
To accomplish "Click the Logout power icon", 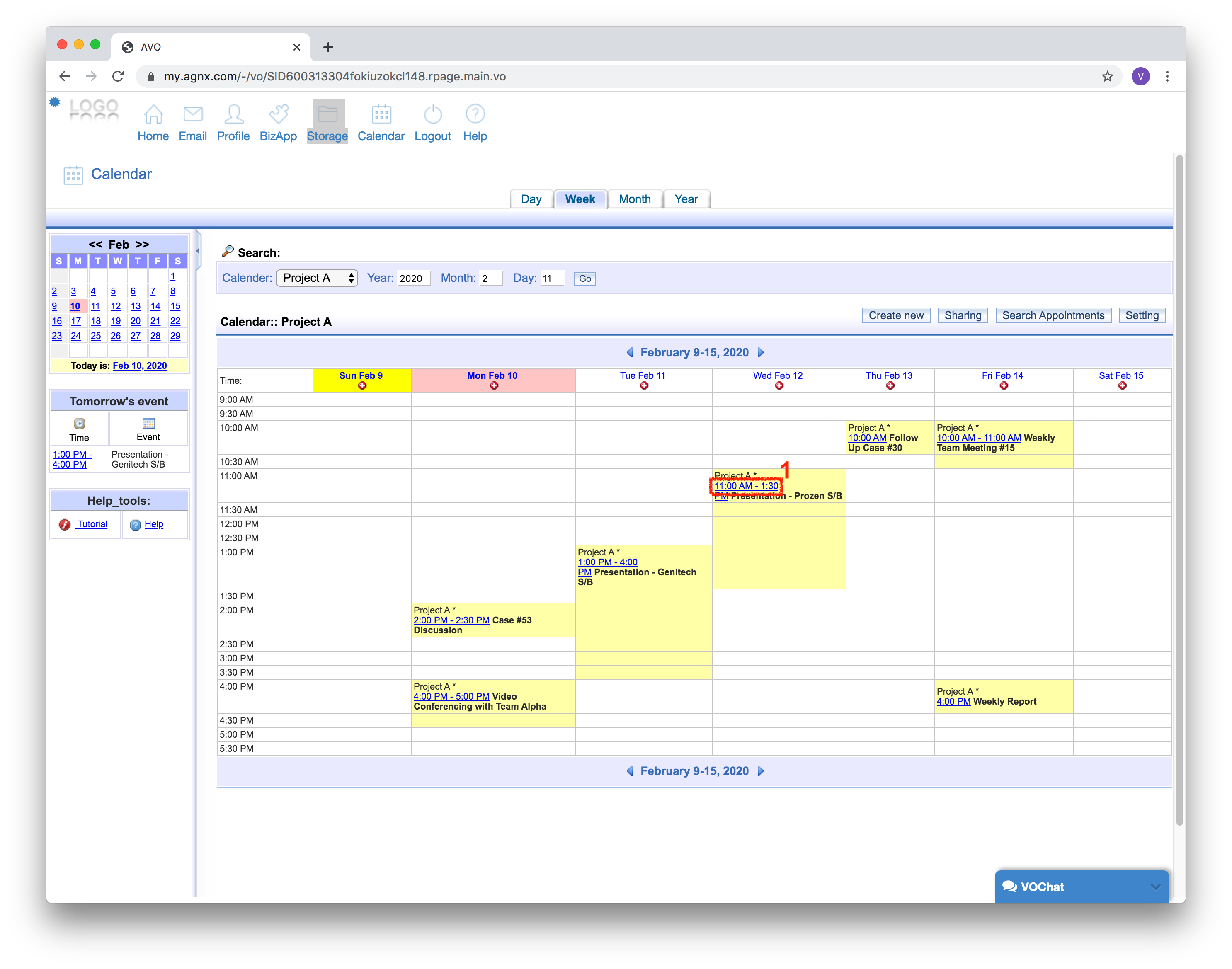I will point(432,115).
